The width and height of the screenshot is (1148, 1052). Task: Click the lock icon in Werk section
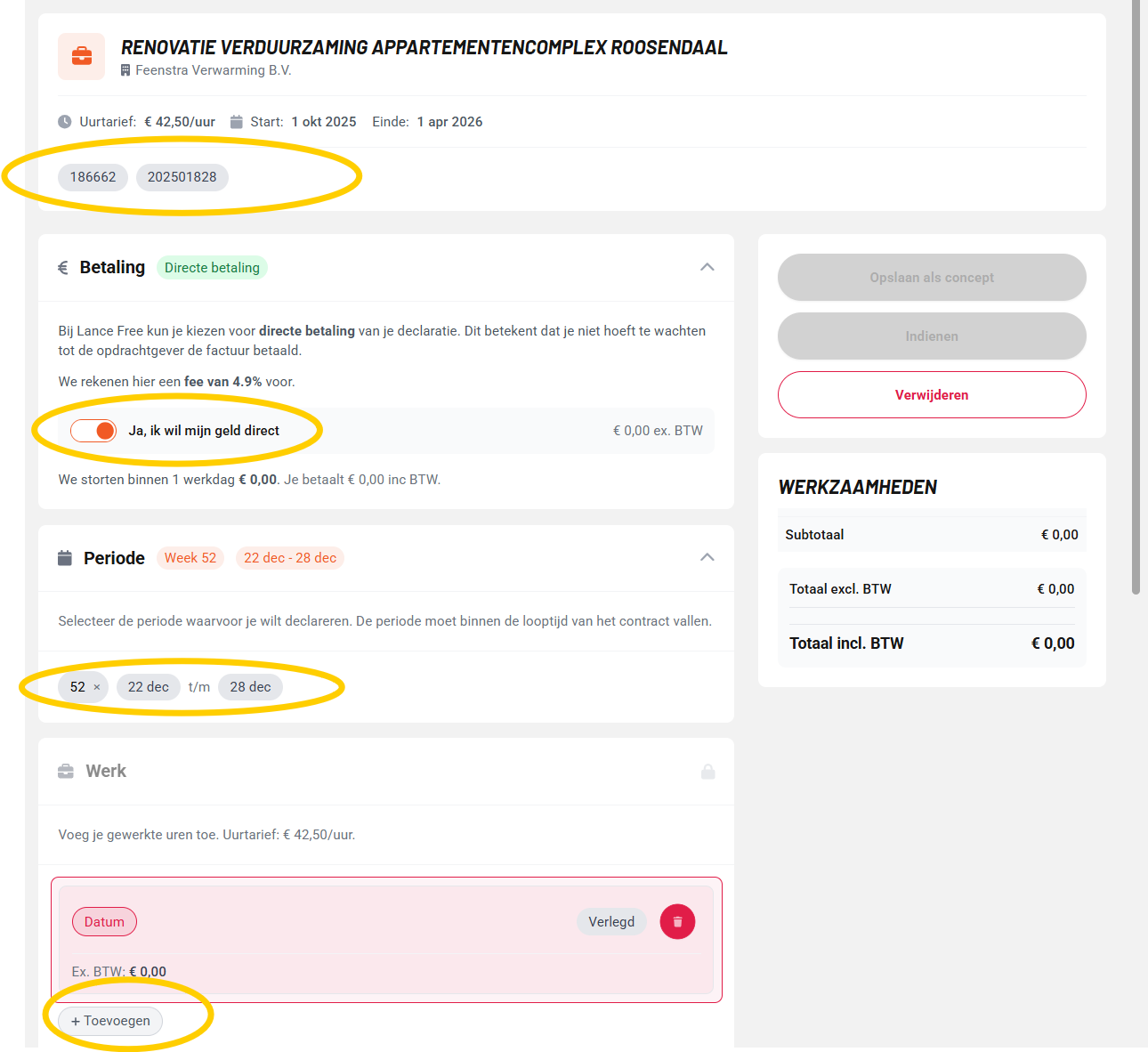[708, 772]
